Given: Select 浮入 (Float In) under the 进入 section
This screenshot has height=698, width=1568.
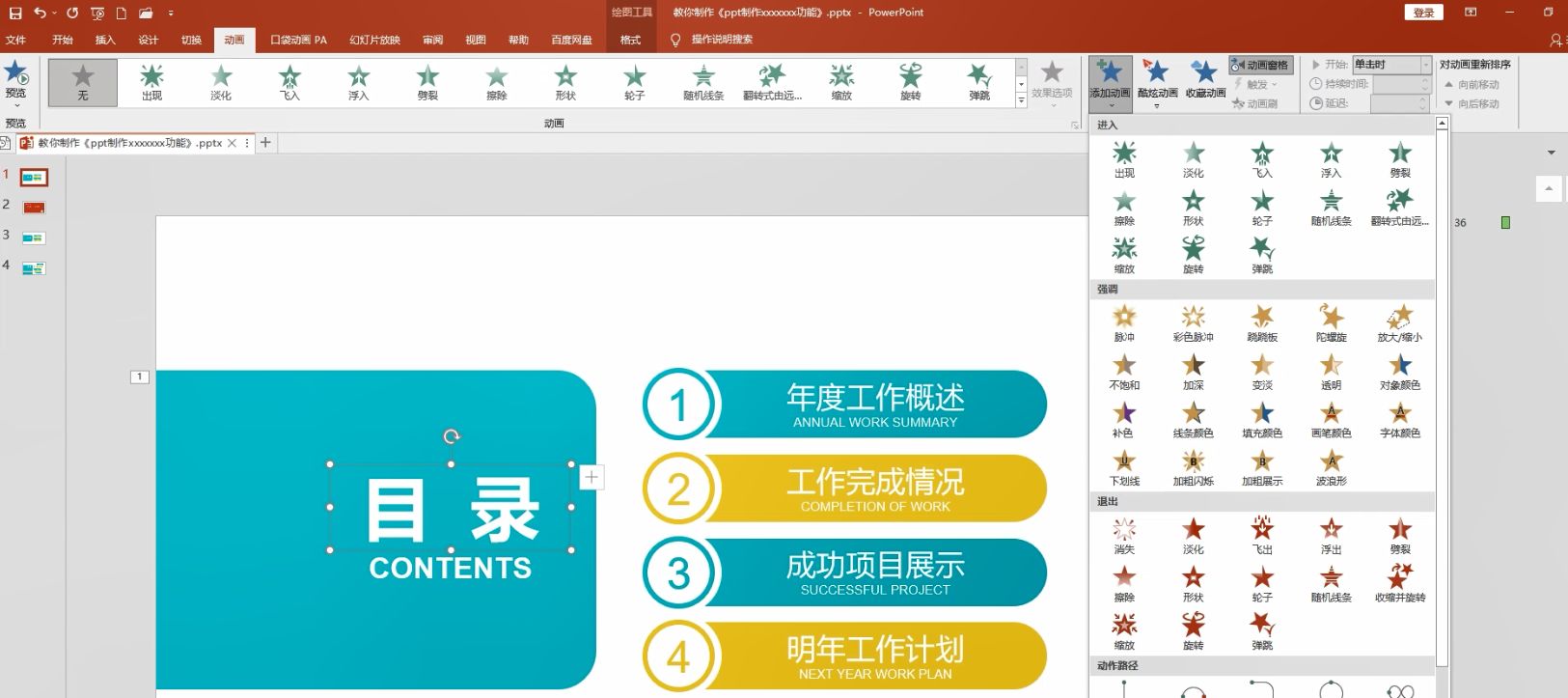Looking at the screenshot, I should tap(1331, 160).
